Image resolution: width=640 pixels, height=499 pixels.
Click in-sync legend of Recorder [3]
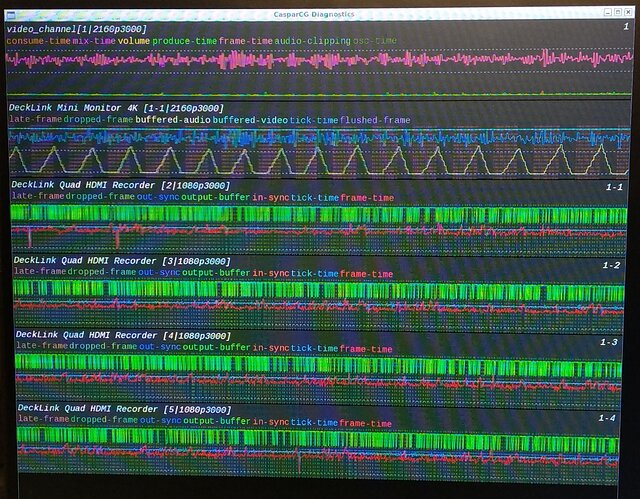tap(271, 273)
